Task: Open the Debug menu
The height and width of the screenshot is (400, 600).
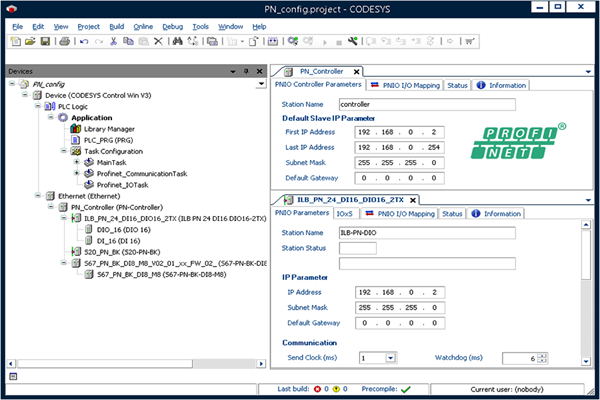Action: pos(173,27)
